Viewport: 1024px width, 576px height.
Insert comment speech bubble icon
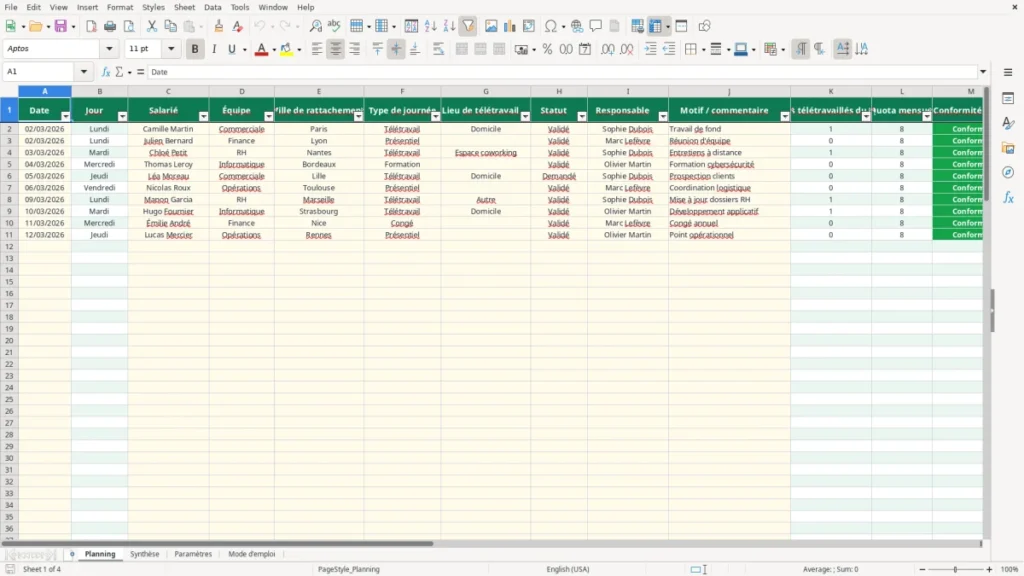coord(596,26)
